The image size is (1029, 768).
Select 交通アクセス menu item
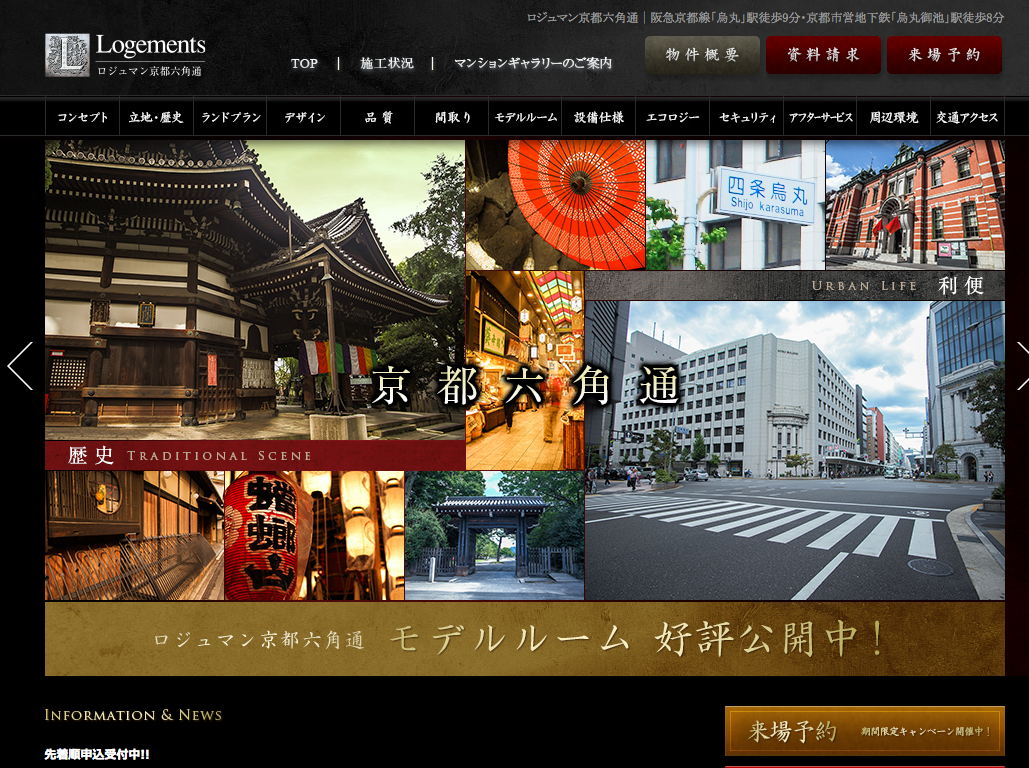(967, 117)
